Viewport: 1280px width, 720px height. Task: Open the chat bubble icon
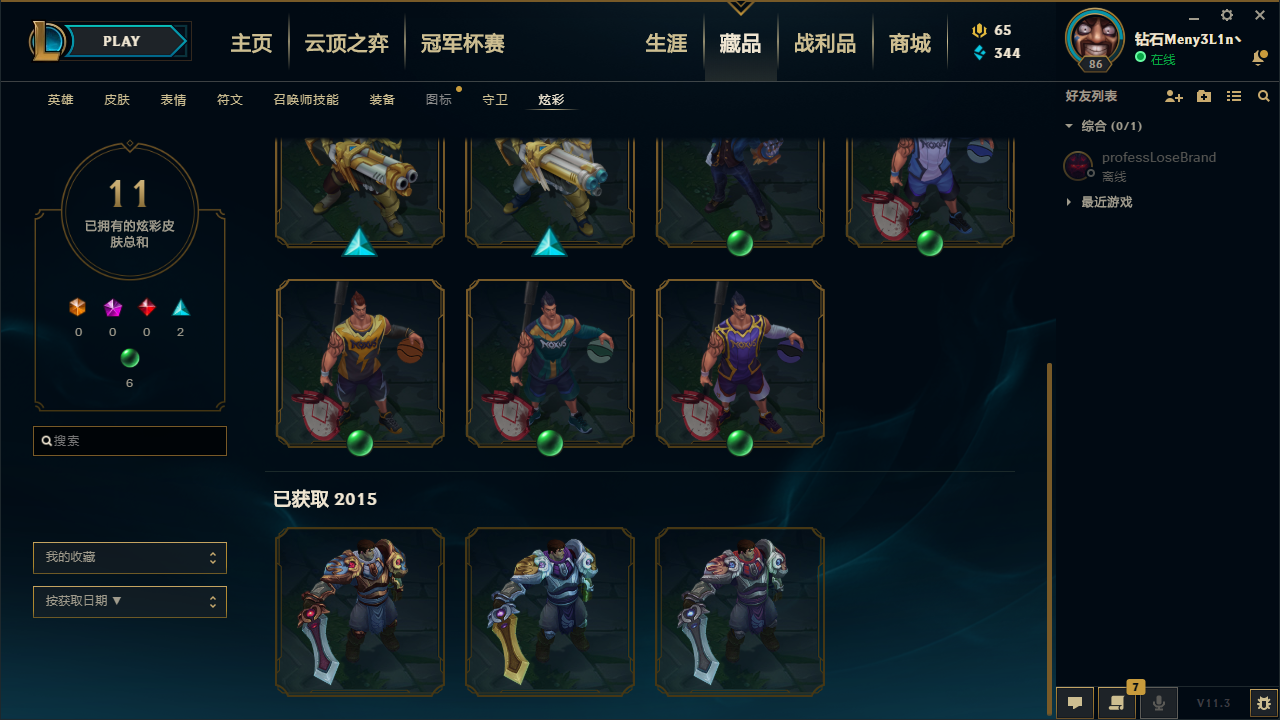point(1075,703)
